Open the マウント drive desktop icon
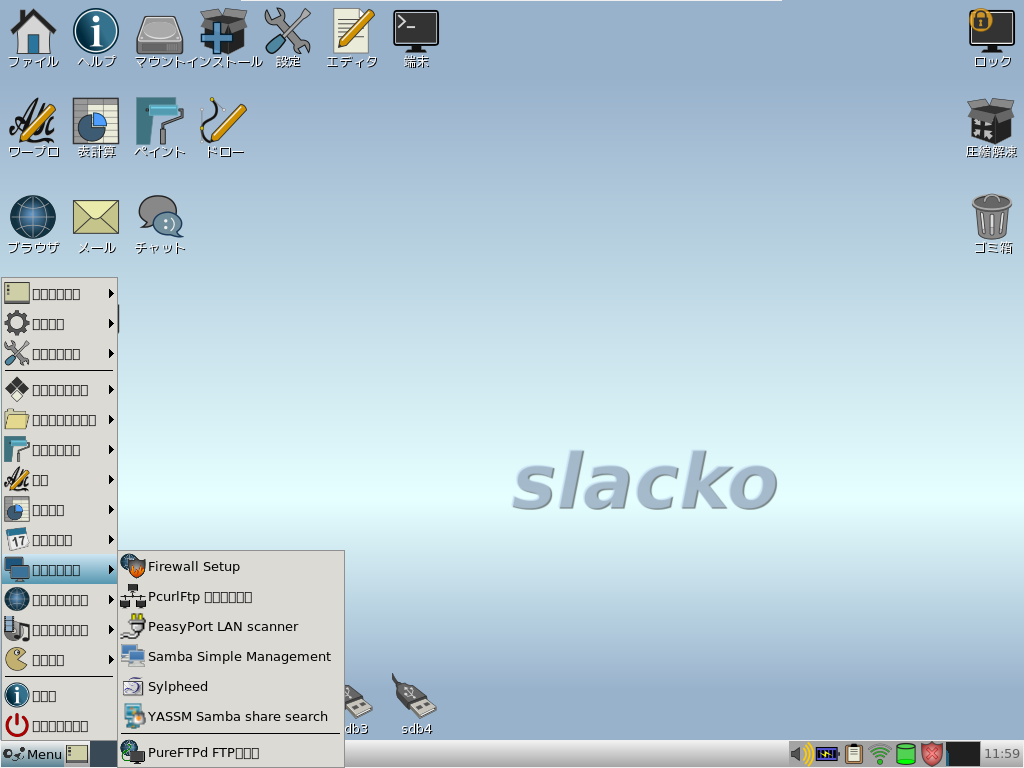 pos(159,38)
